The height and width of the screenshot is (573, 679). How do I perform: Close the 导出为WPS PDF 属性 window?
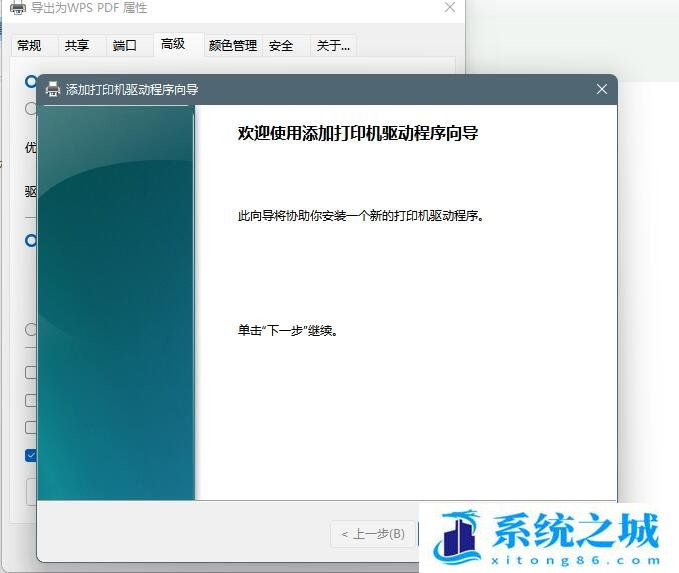click(x=450, y=7)
